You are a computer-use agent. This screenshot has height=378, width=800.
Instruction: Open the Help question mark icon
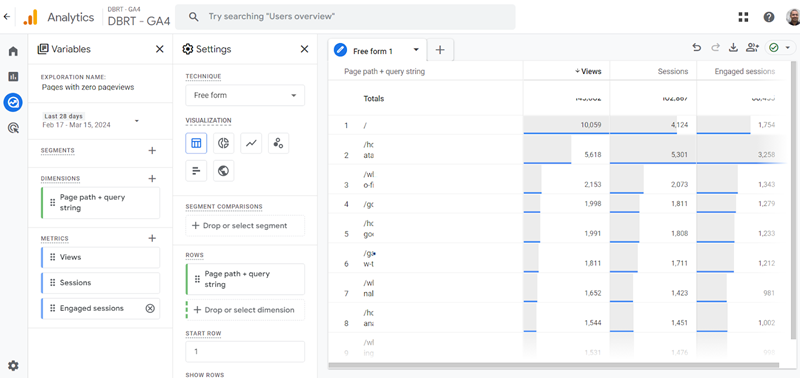[x=769, y=17]
